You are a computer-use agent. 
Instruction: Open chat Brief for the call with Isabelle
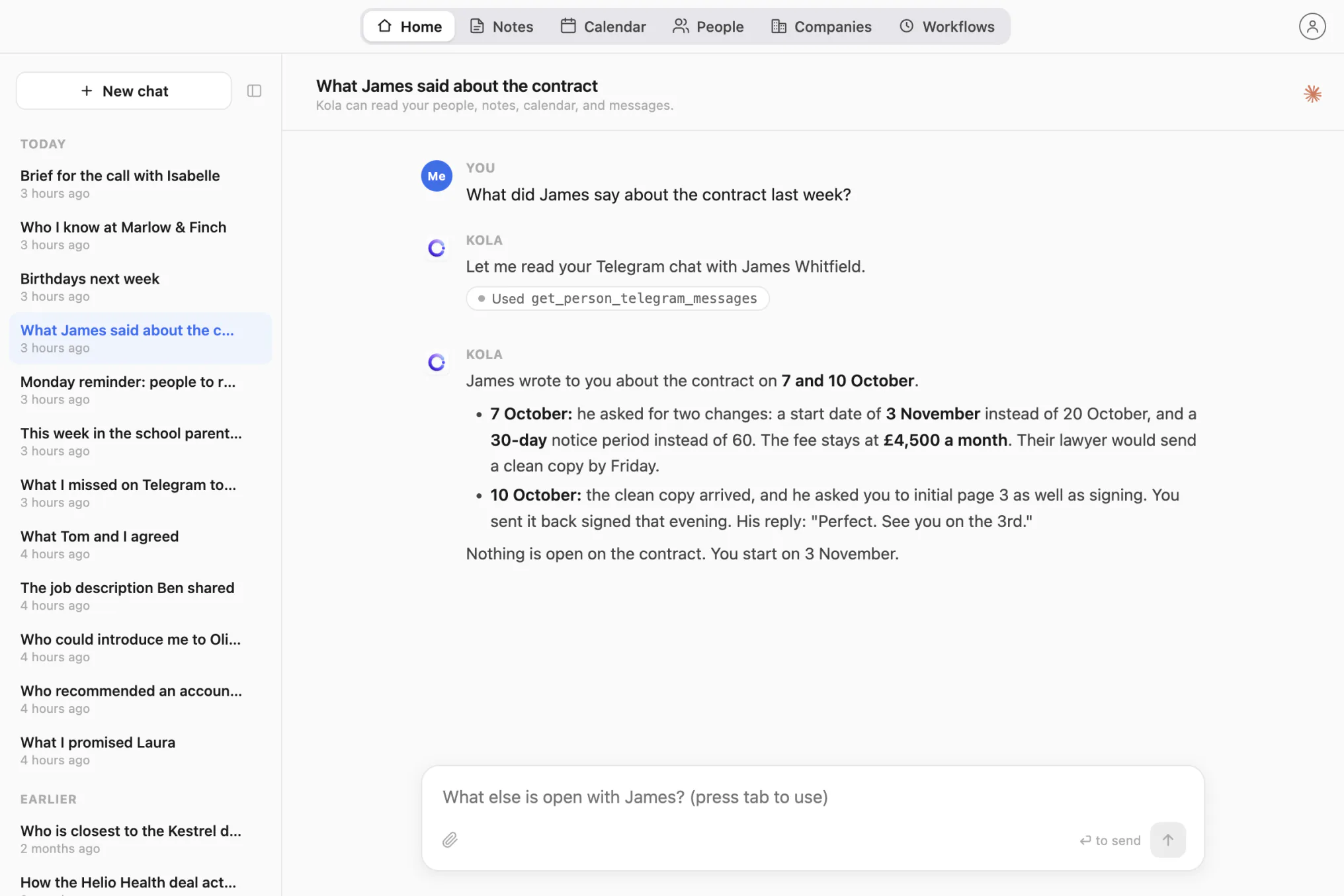(140, 184)
